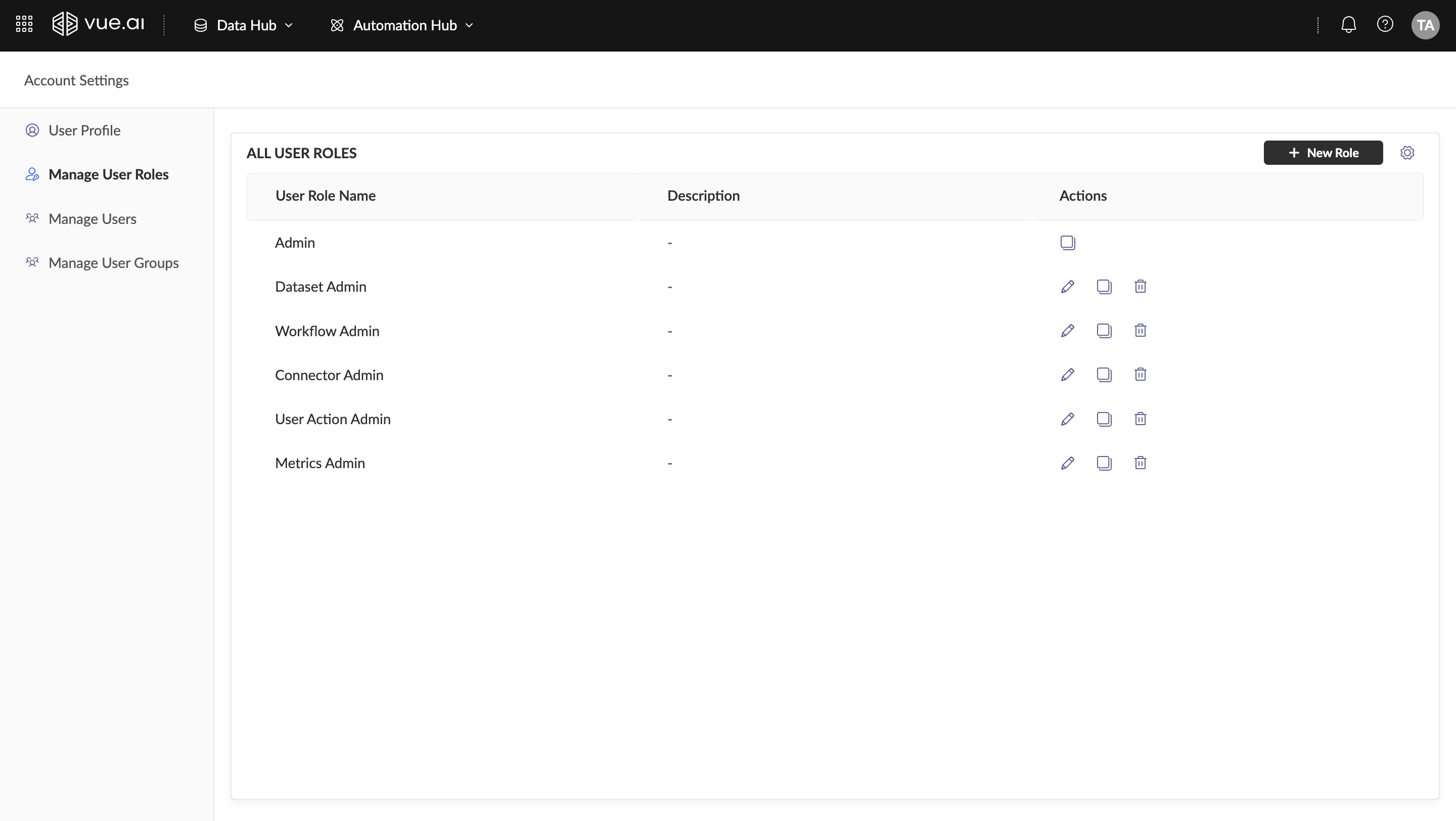Image resolution: width=1456 pixels, height=821 pixels.
Task: Open the TA user avatar menu
Action: pyautogui.click(x=1424, y=25)
